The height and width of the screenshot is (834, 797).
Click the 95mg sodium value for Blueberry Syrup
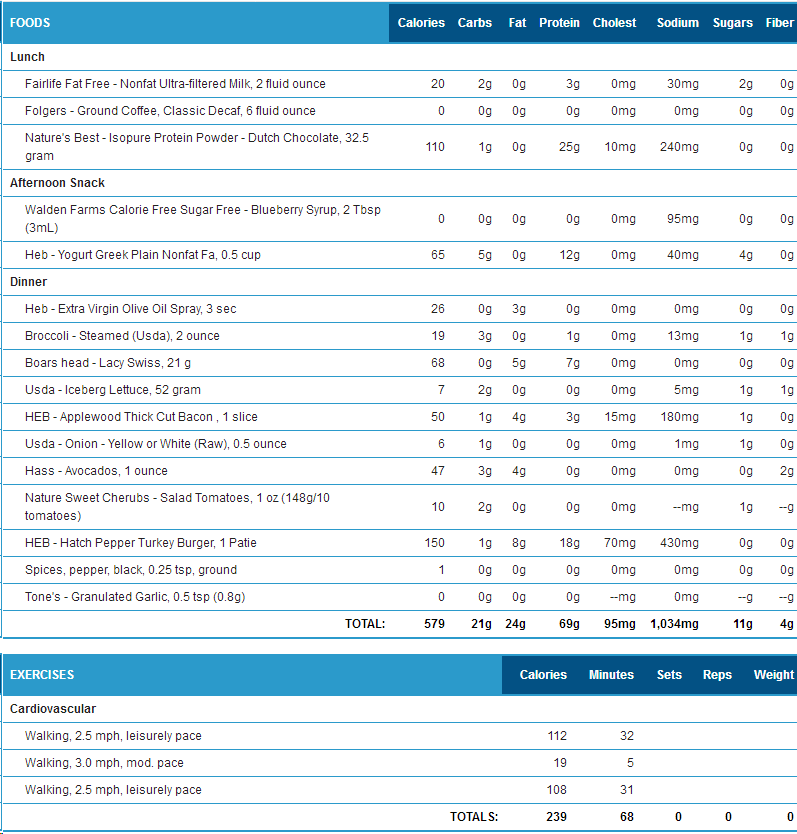[x=683, y=219]
